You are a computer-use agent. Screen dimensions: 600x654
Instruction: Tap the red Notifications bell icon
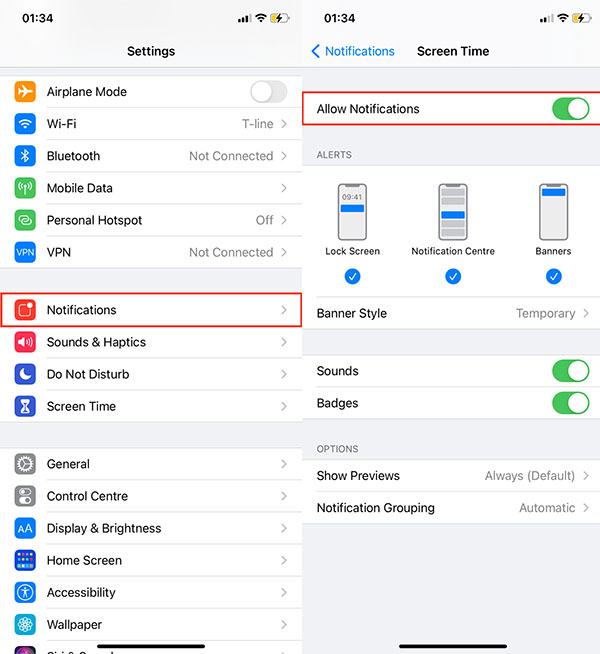[x=25, y=310]
